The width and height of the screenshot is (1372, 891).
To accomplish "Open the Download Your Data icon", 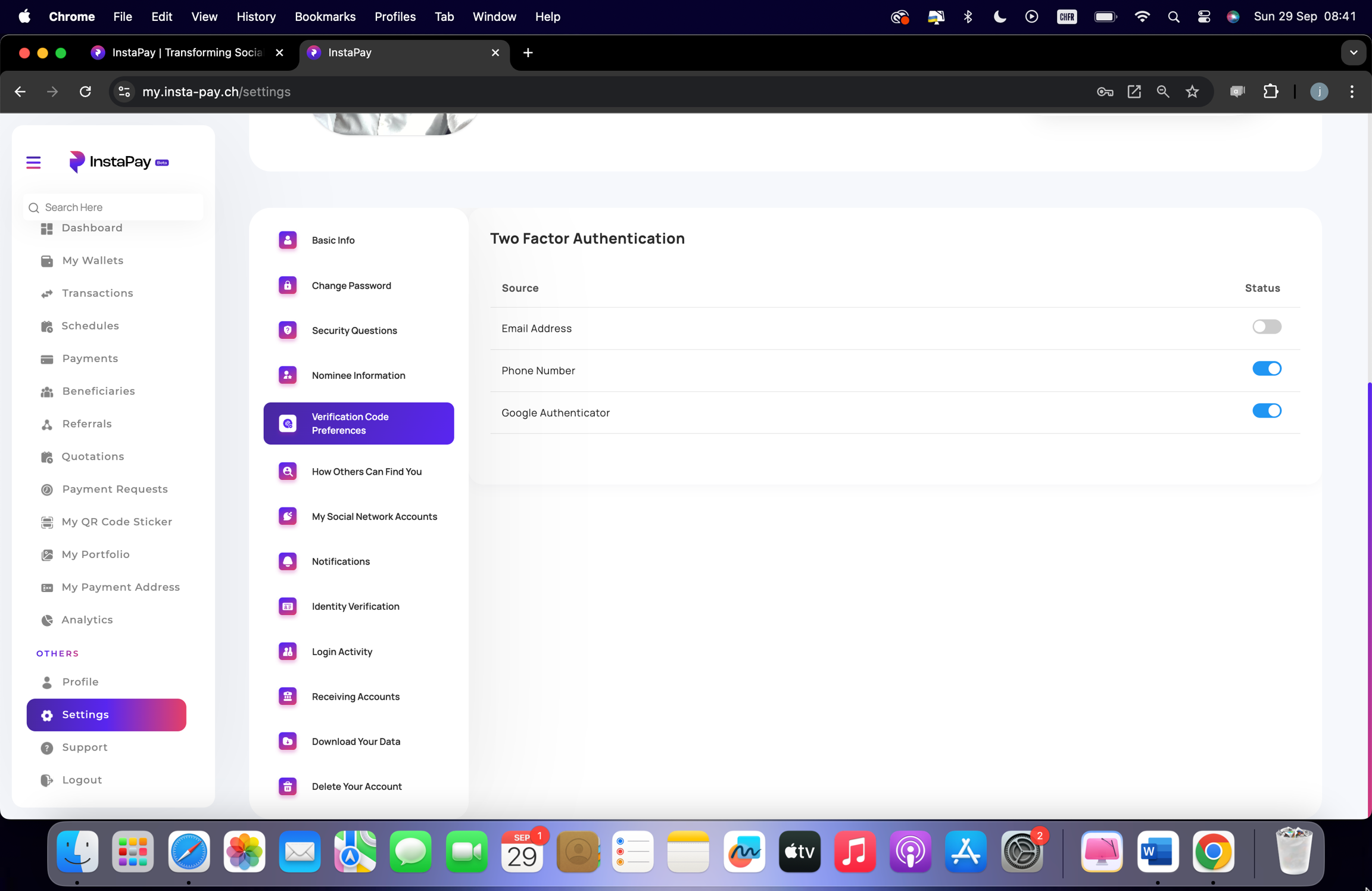I will click(x=288, y=741).
